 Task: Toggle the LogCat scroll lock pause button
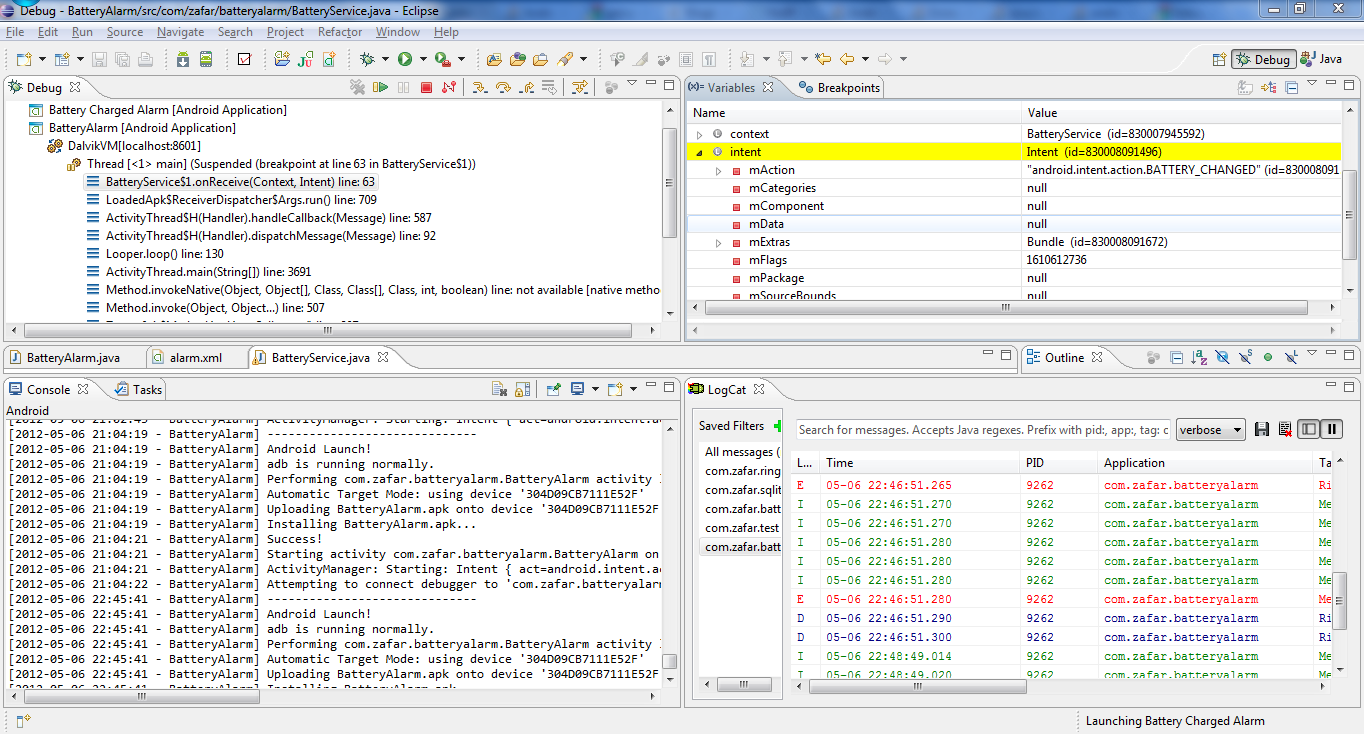tap(1332, 430)
